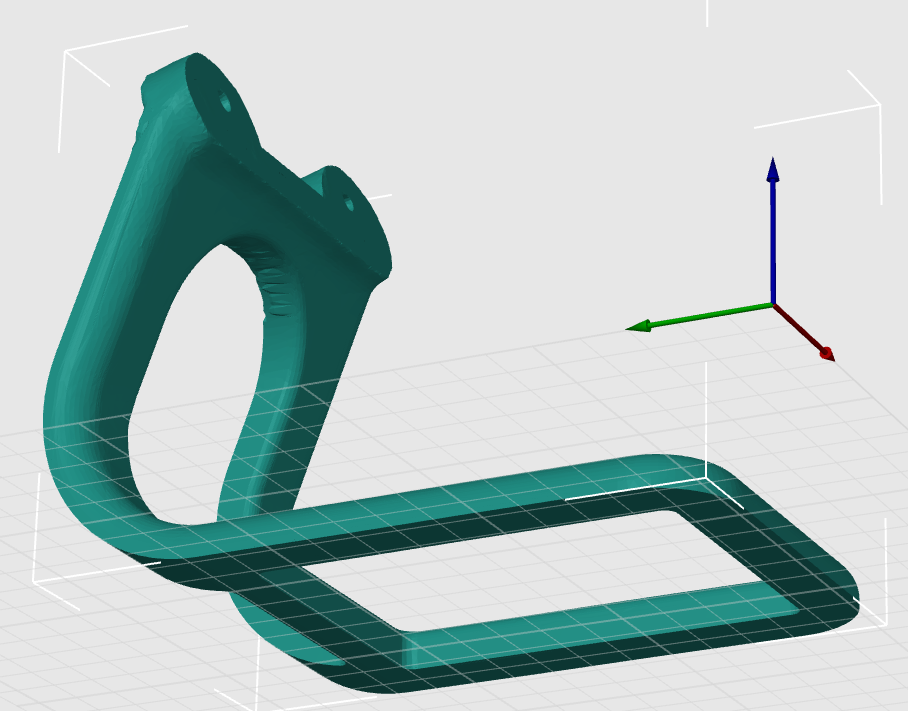Click the mounting hole on the topmost lug
Screen dimensions: 908x711
[x=225, y=102]
